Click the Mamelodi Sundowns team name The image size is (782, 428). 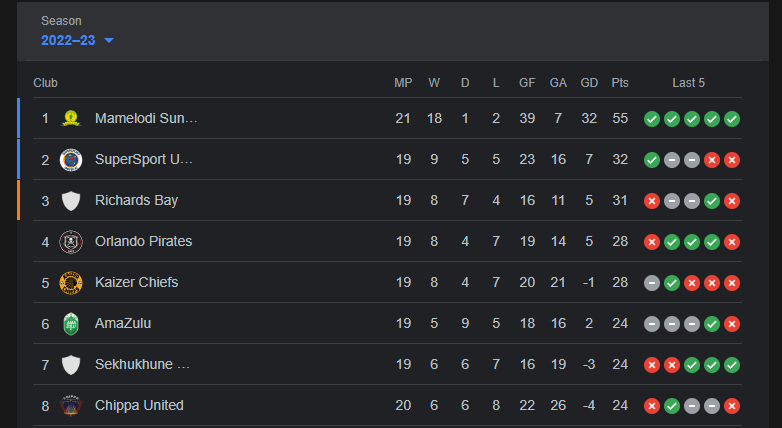point(146,119)
